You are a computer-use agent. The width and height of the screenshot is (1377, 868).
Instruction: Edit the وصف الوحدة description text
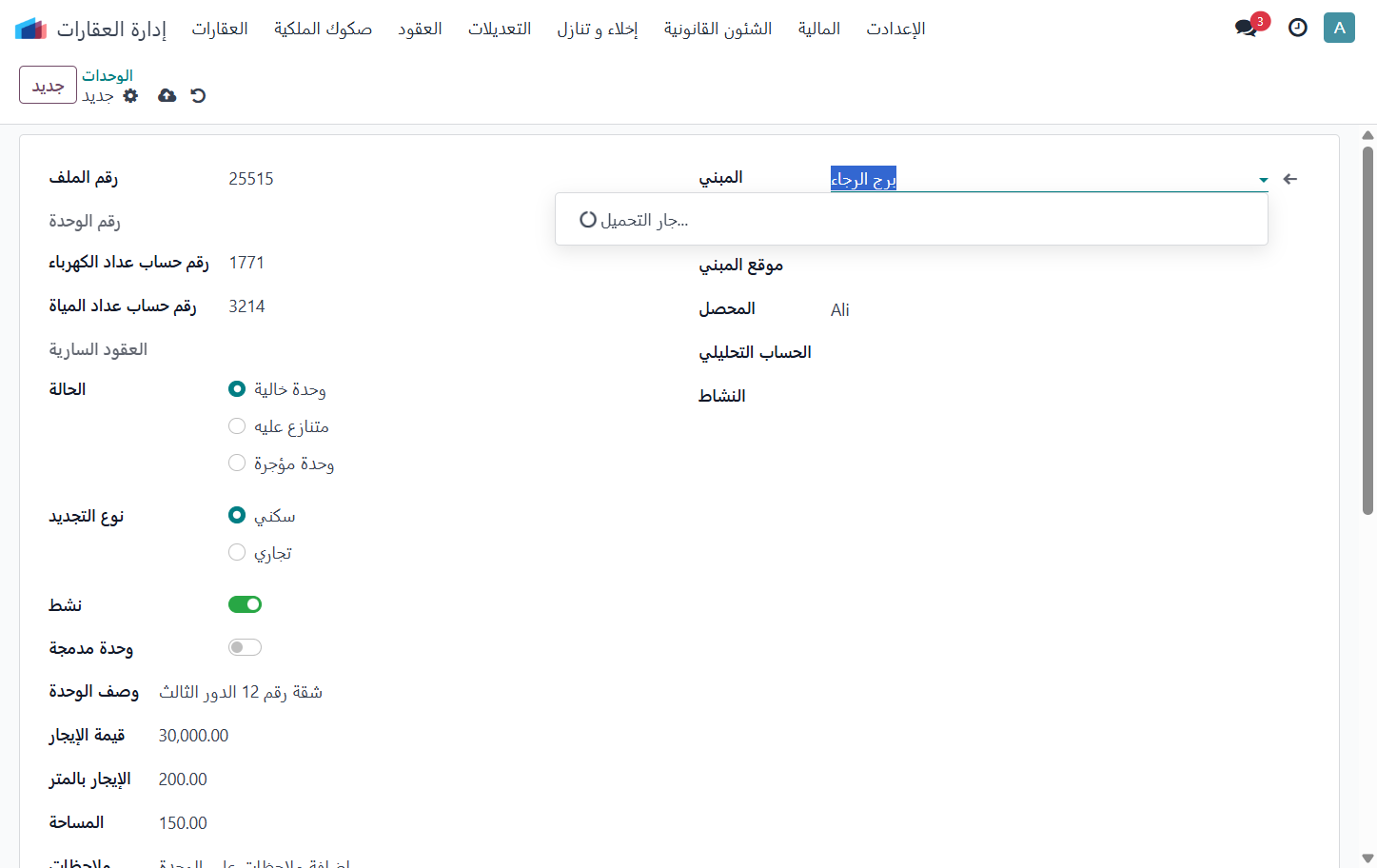241,692
